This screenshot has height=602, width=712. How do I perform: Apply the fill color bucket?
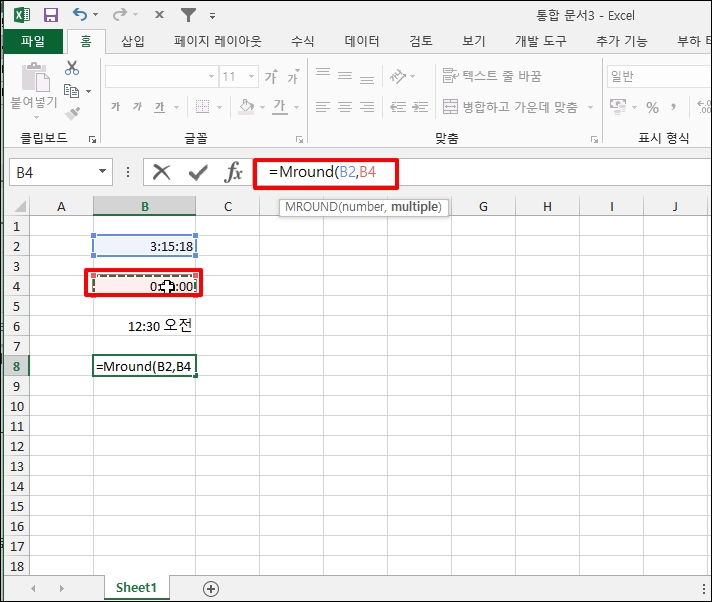(246, 107)
